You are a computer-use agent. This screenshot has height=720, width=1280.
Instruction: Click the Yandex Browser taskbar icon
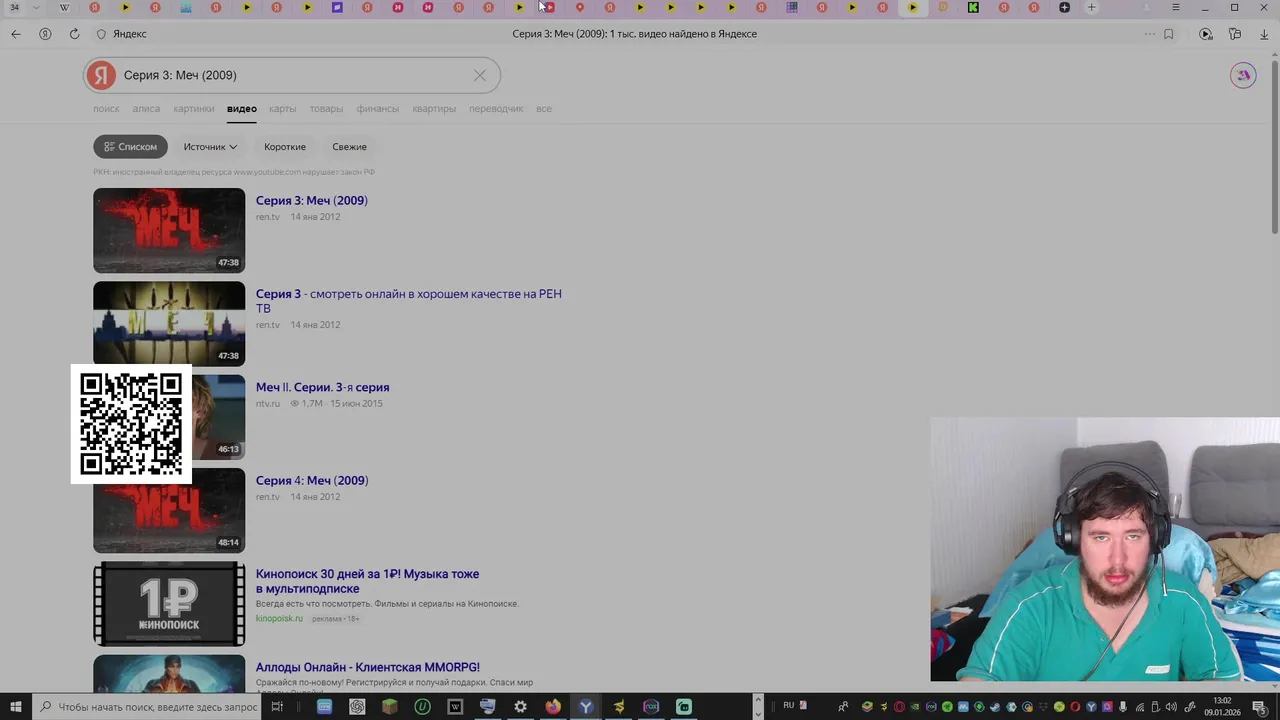[x=586, y=707]
